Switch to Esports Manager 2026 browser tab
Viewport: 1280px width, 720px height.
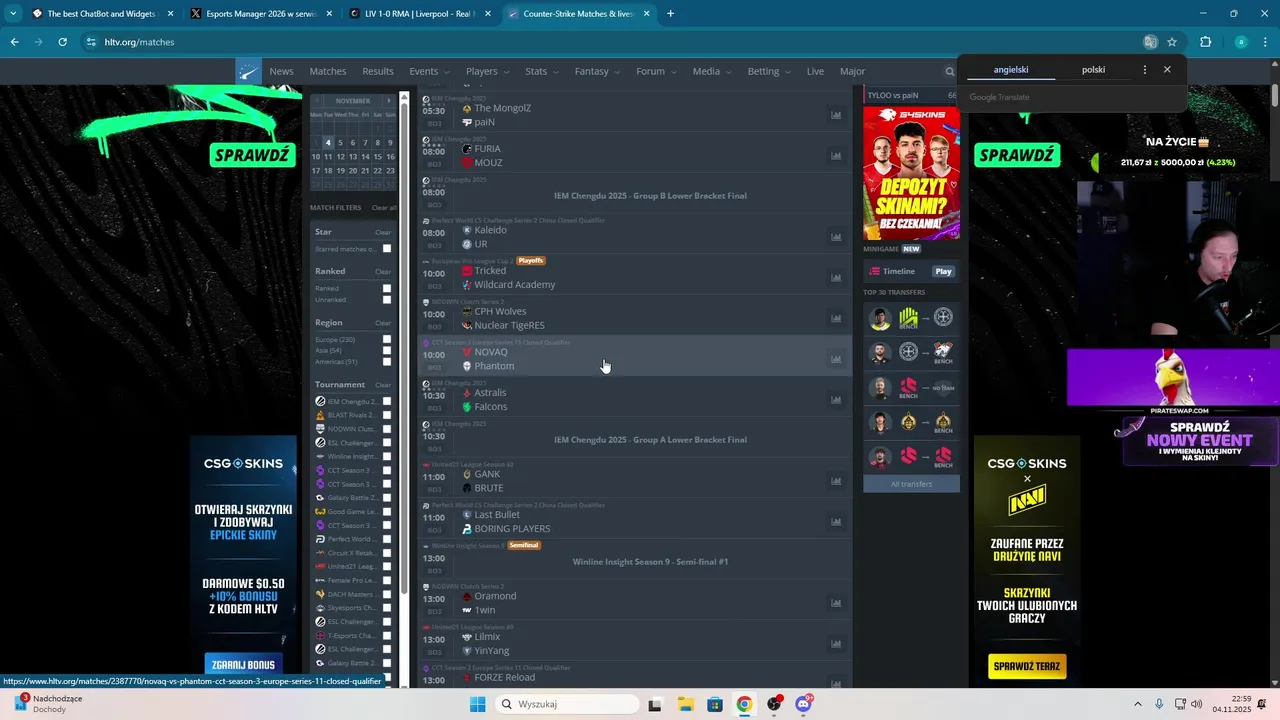[x=262, y=14]
